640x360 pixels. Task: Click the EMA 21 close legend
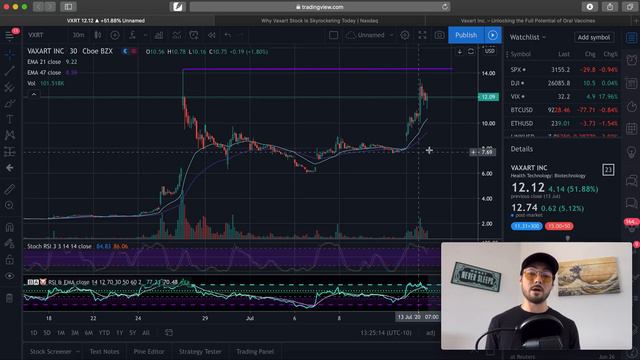click(44, 62)
